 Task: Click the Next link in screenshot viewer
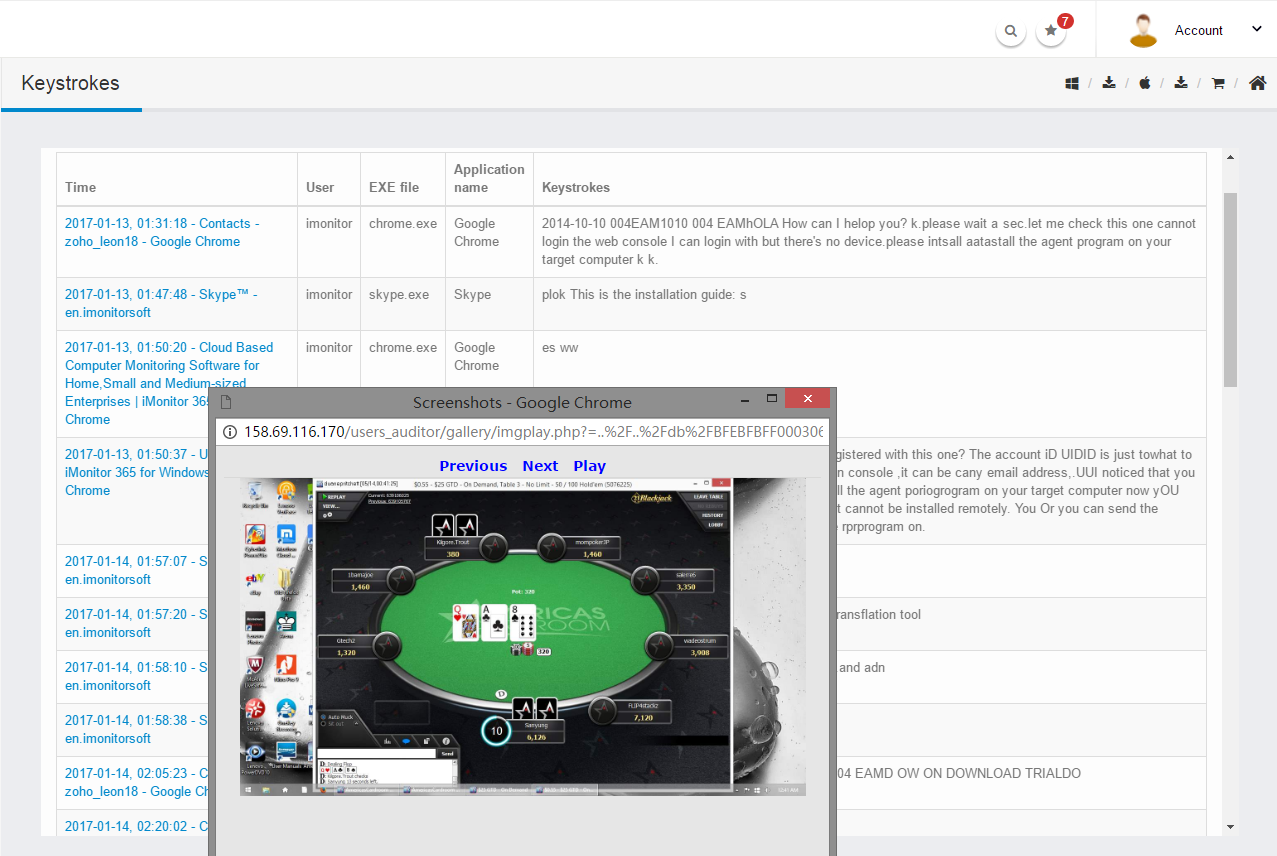(540, 466)
